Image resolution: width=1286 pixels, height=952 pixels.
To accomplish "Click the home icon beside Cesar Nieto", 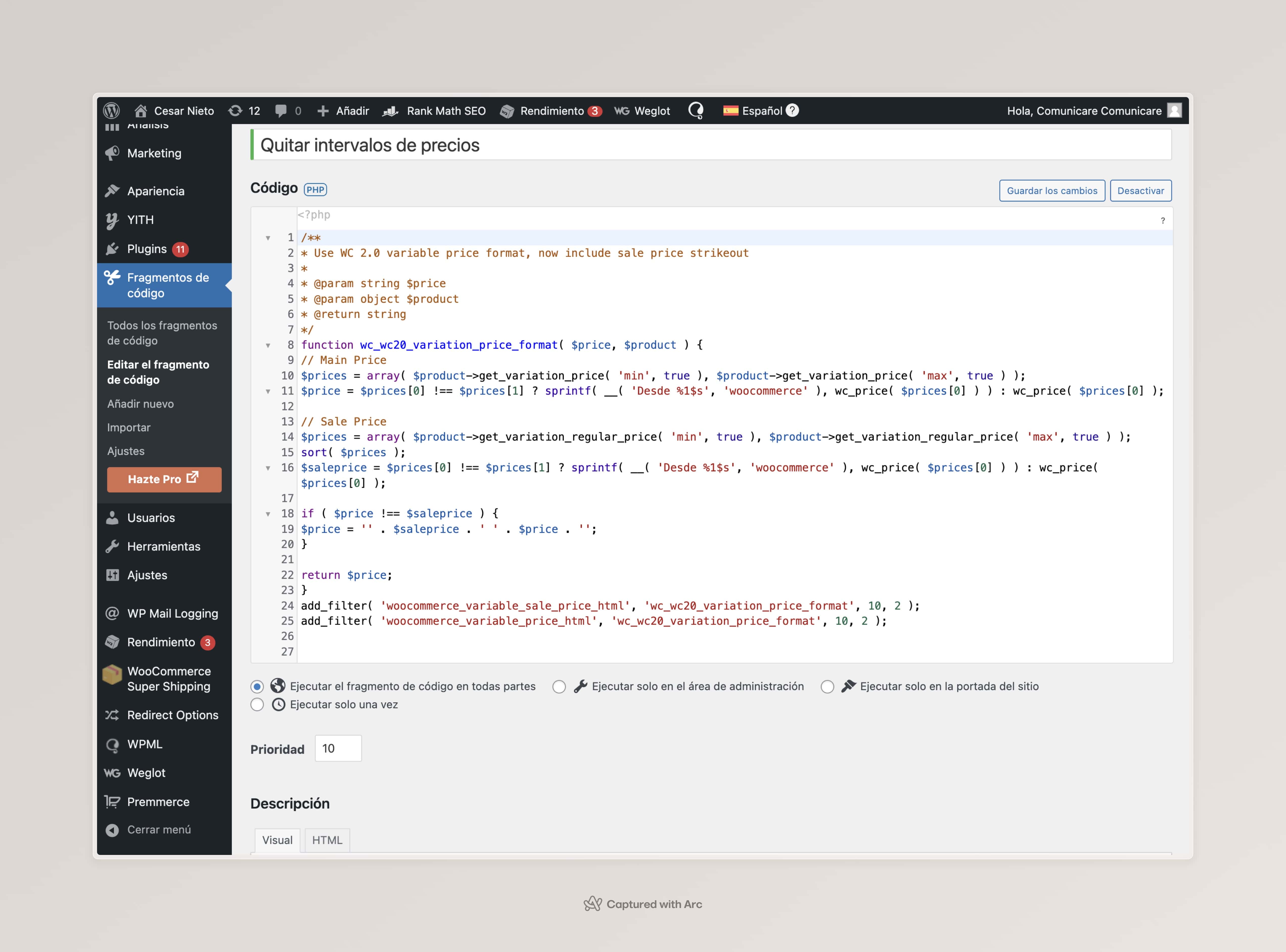I will coord(141,111).
